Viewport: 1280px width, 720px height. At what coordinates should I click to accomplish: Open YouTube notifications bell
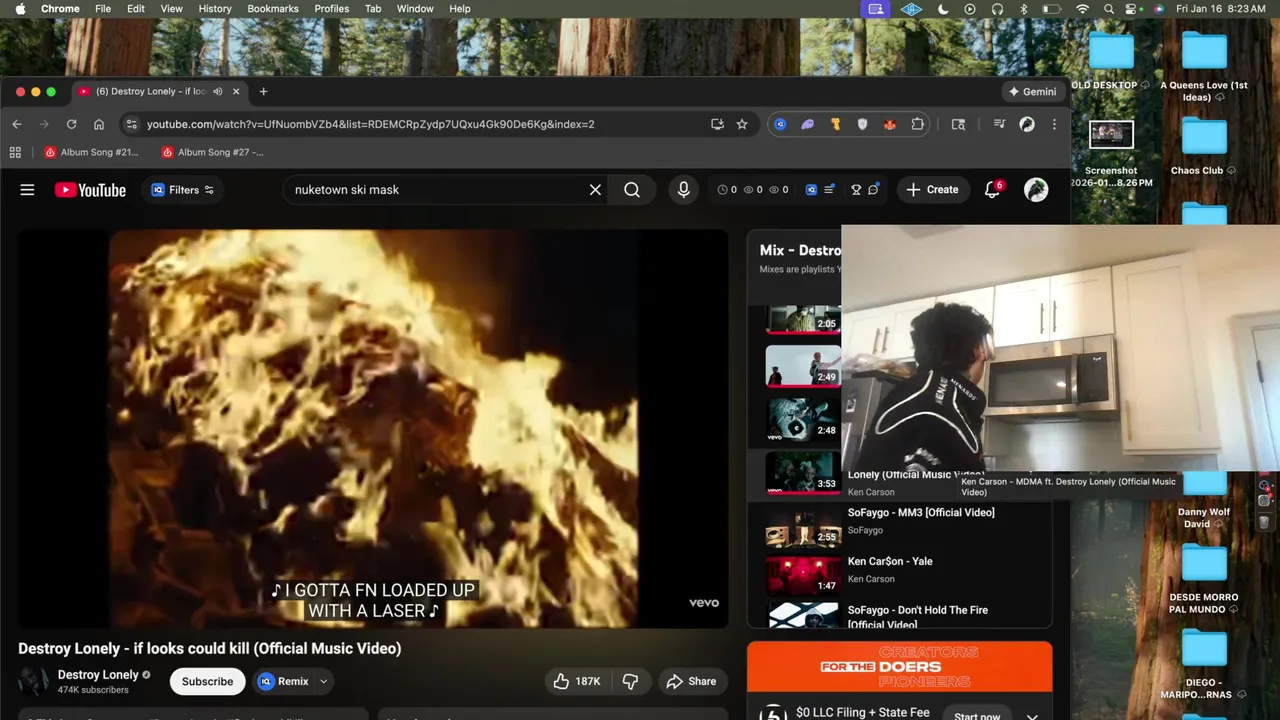click(993, 190)
